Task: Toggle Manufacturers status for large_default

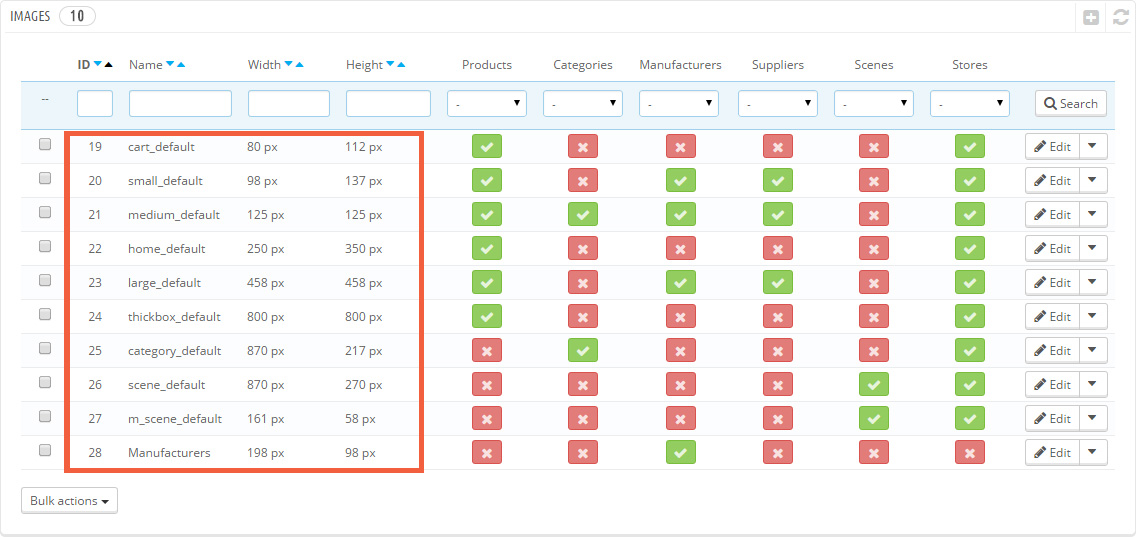Action: pyautogui.click(x=680, y=283)
